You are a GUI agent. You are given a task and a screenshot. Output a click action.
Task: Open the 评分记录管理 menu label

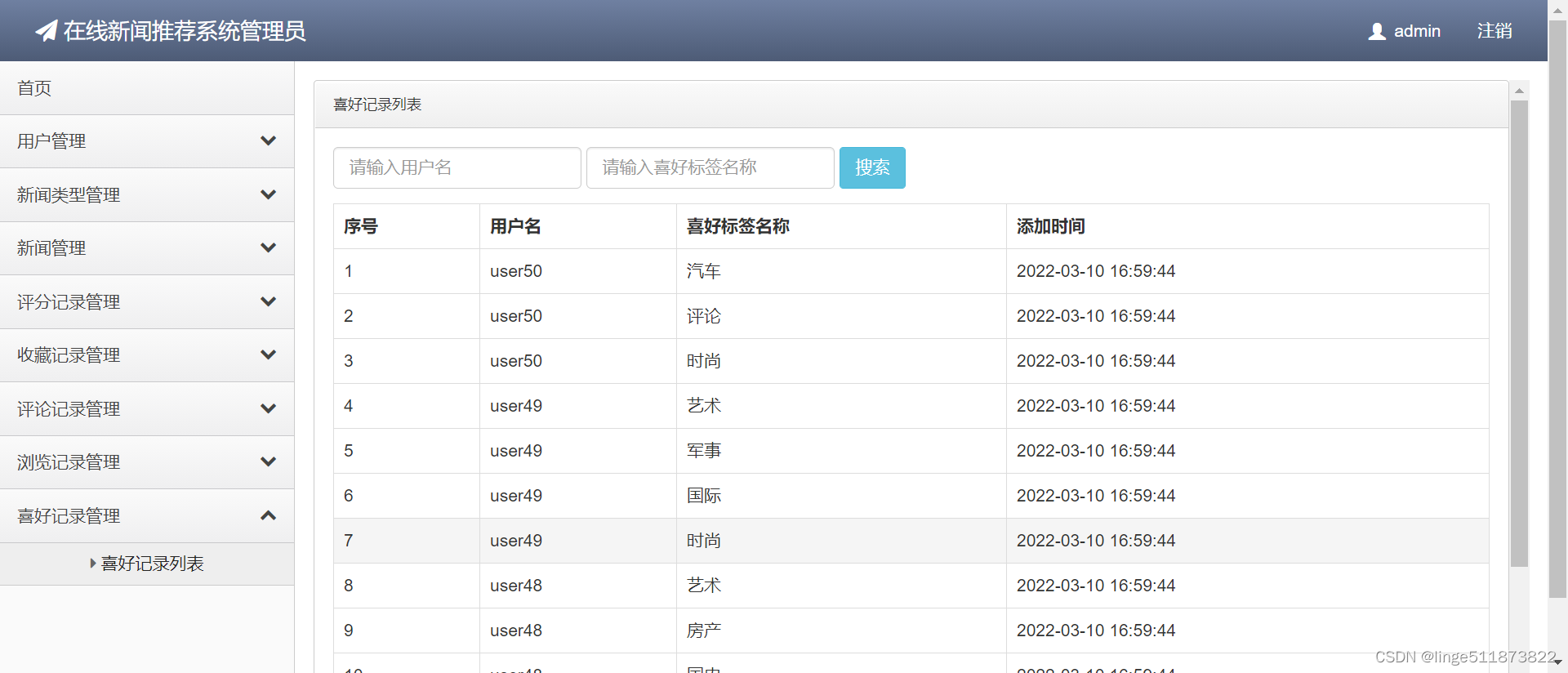click(x=69, y=302)
